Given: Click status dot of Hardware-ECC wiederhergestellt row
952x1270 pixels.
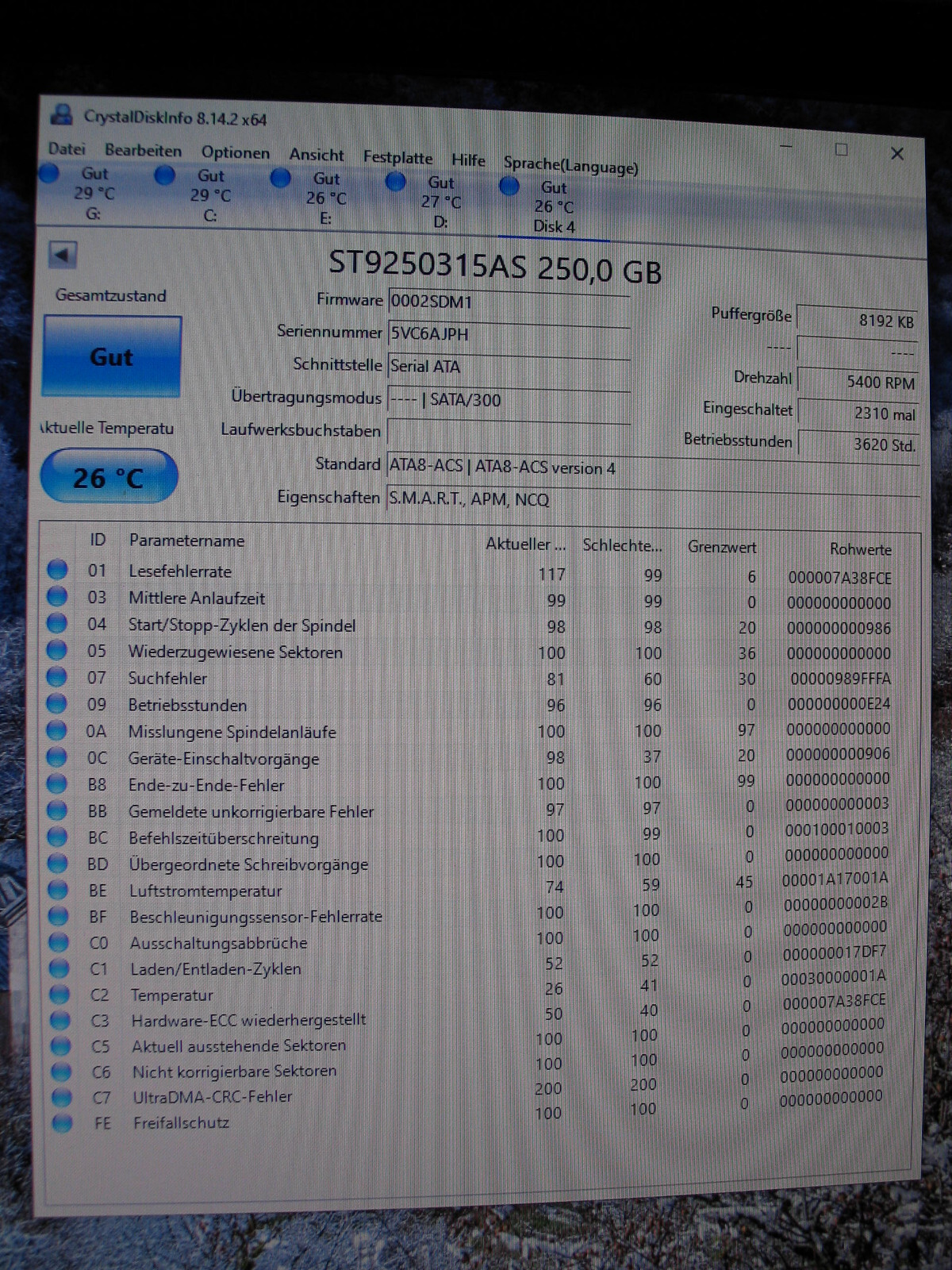Looking at the screenshot, I should [60, 1020].
